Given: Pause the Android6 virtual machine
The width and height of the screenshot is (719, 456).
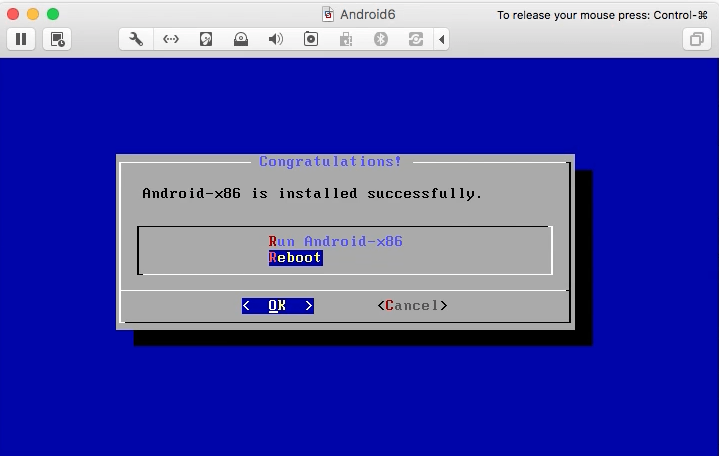Looking at the screenshot, I should [21, 39].
